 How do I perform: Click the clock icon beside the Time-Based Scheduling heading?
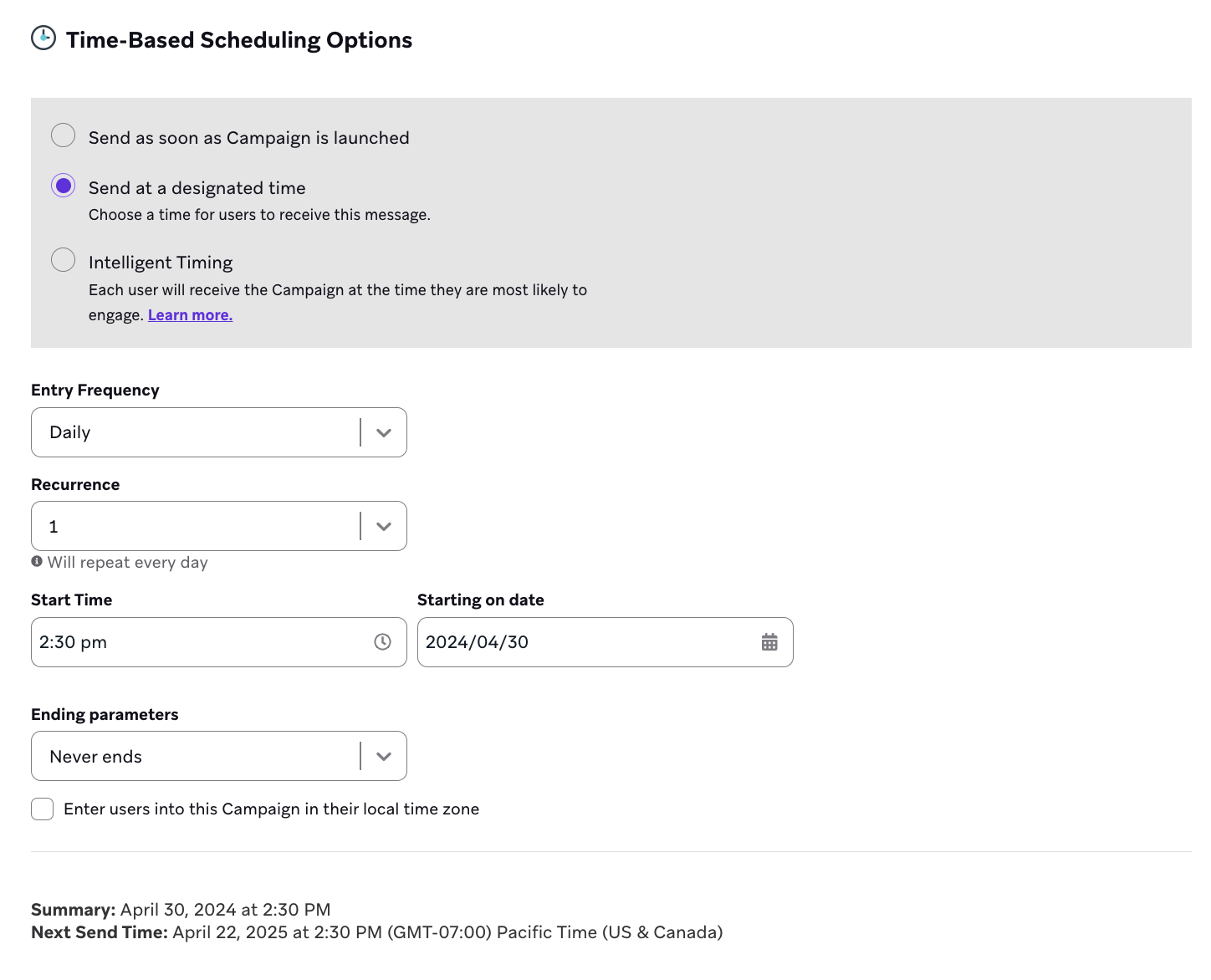(x=43, y=38)
